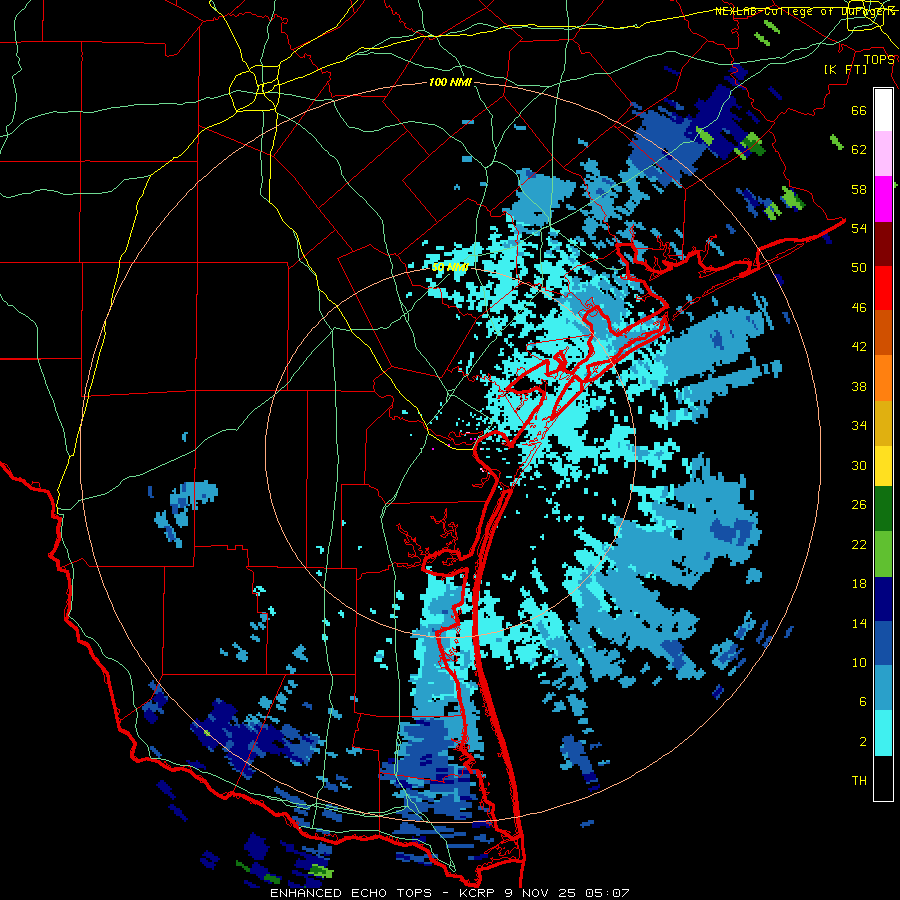
Task: Click the "62" legend value
Action: point(859,150)
